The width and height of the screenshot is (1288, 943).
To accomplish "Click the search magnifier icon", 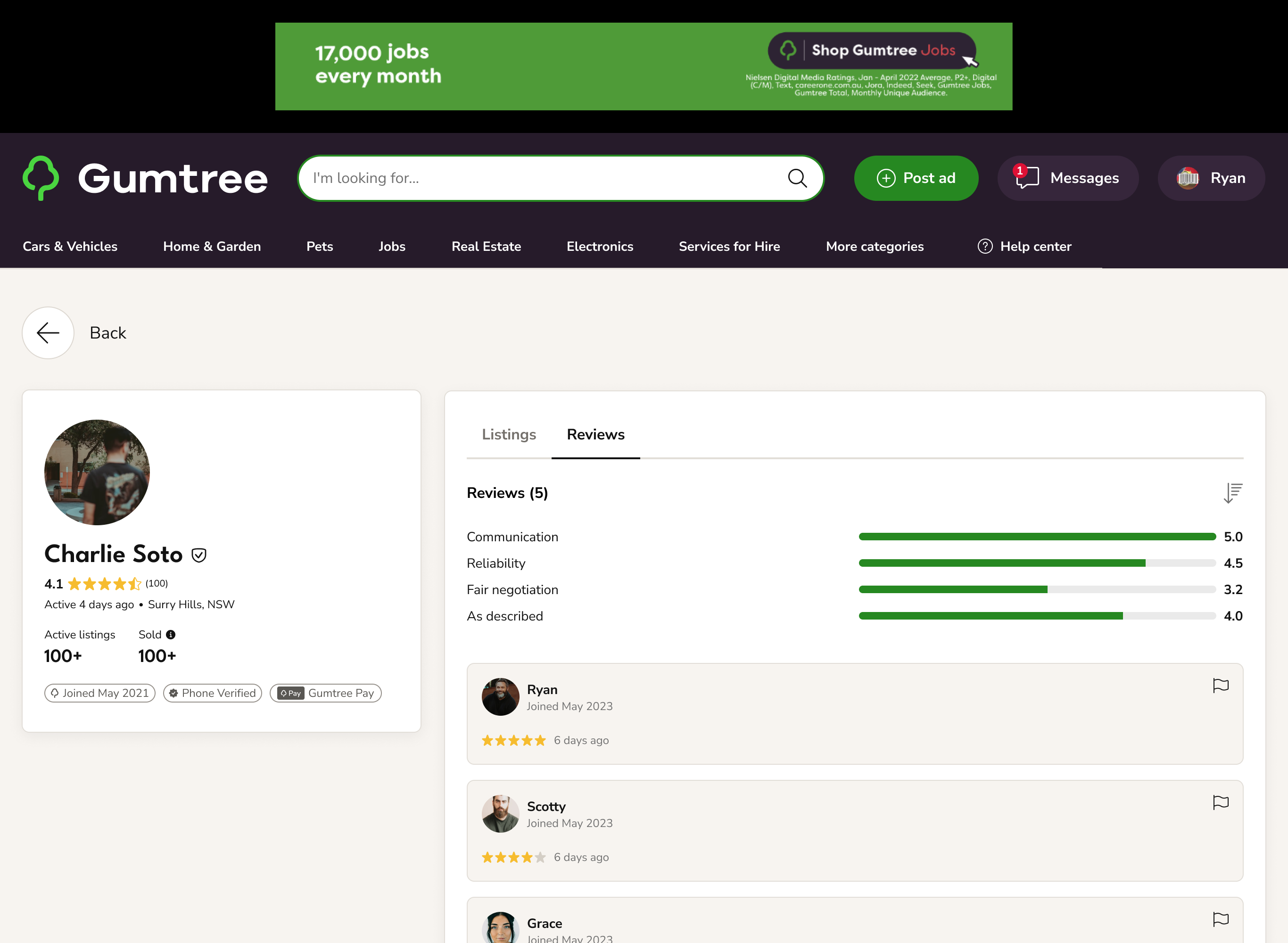I will (x=797, y=178).
